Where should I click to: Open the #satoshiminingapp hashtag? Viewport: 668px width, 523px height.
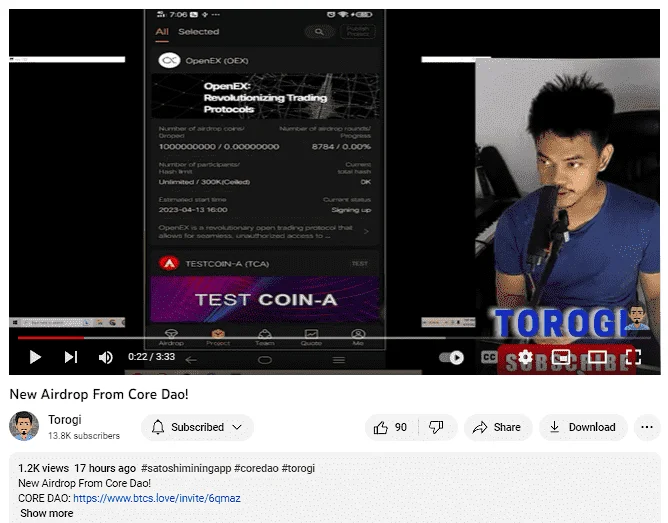coord(186,468)
